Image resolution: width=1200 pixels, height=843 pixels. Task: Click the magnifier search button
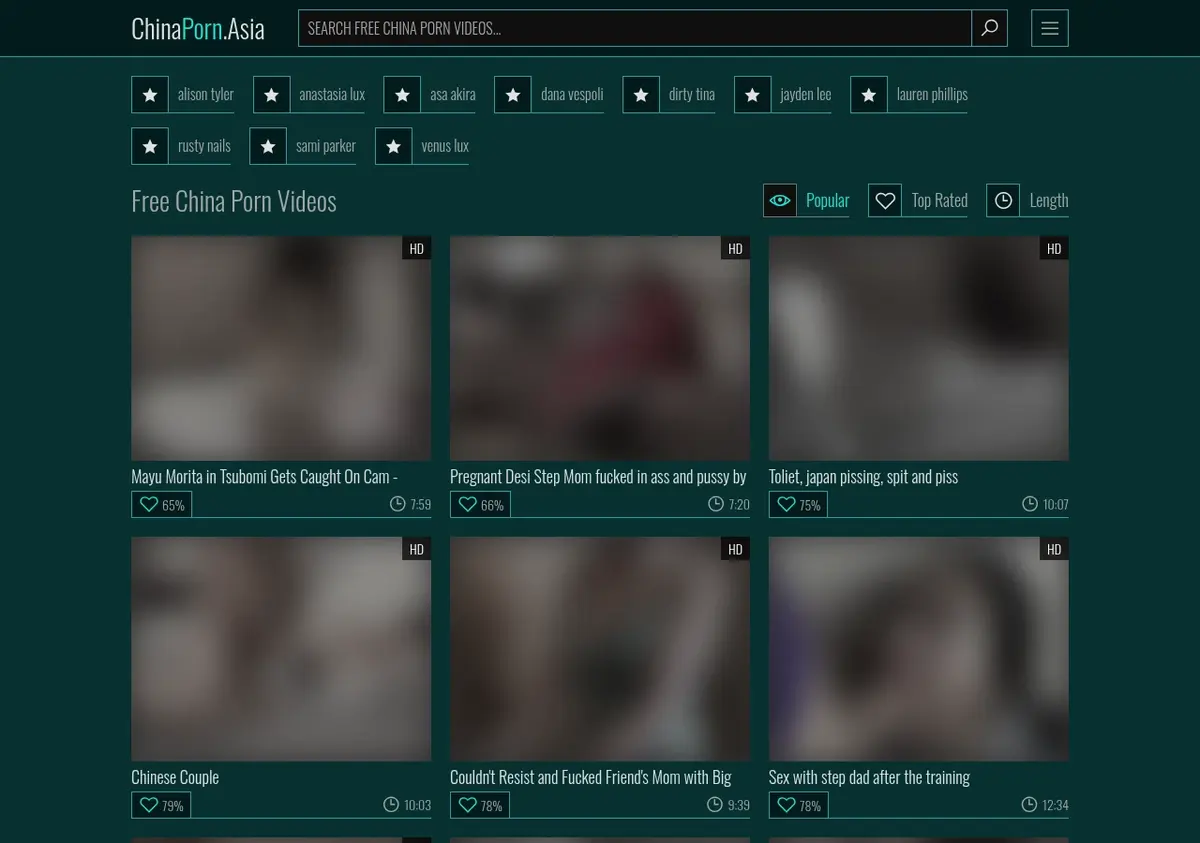pyautogui.click(x=989, y=28)
